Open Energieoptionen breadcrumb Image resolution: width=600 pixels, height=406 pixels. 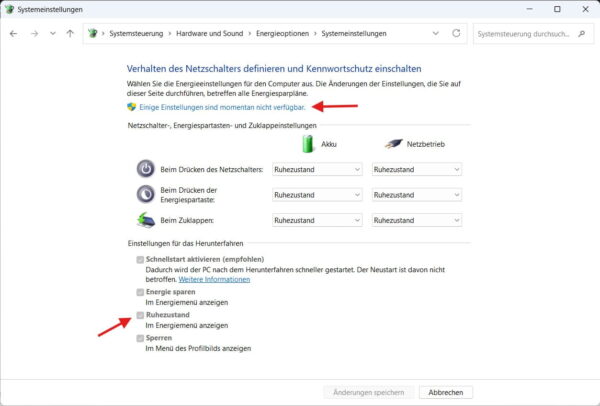[x=282, y=34]
